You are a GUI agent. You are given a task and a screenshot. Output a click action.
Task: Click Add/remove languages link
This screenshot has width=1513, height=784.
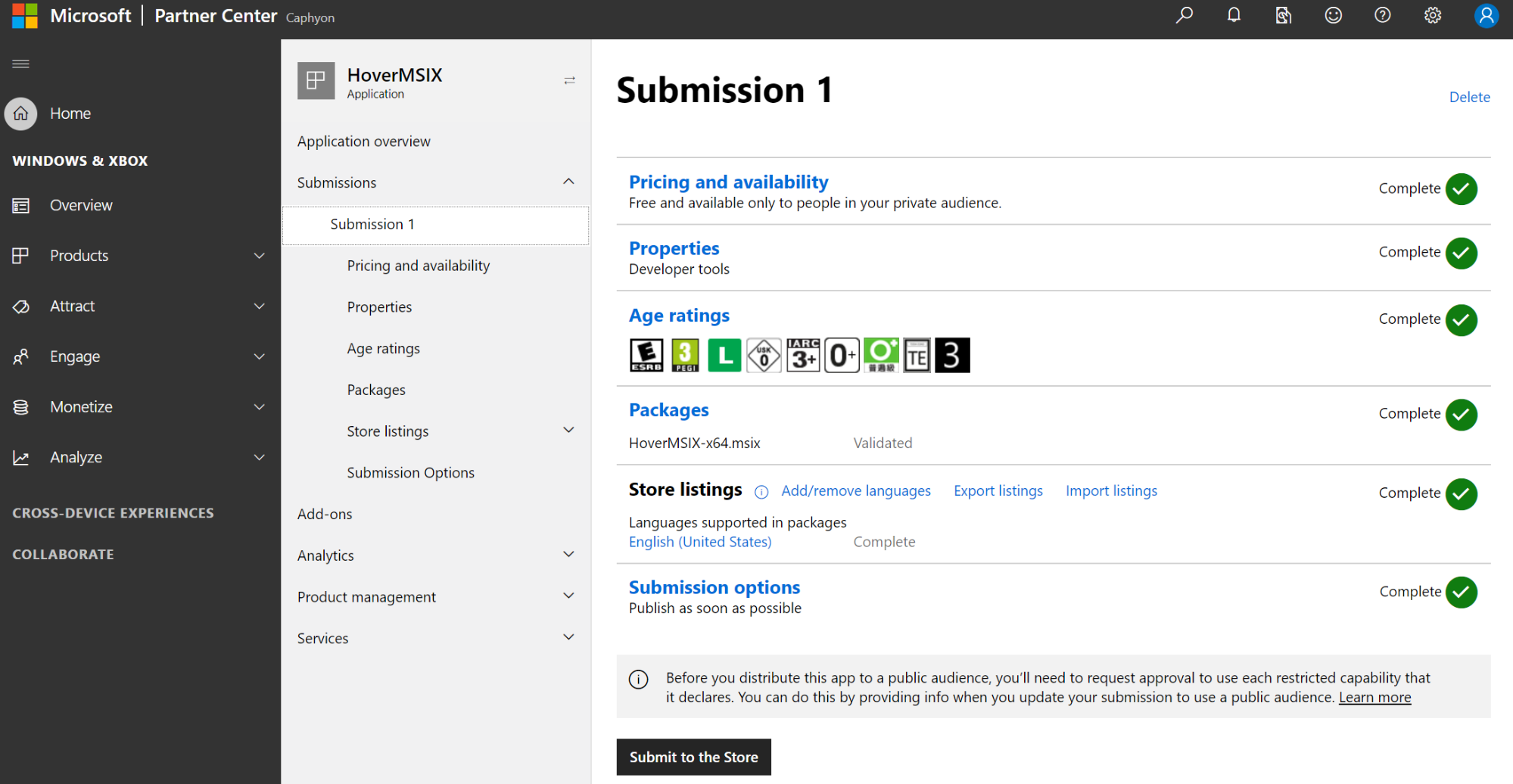[x=856, y=491]
